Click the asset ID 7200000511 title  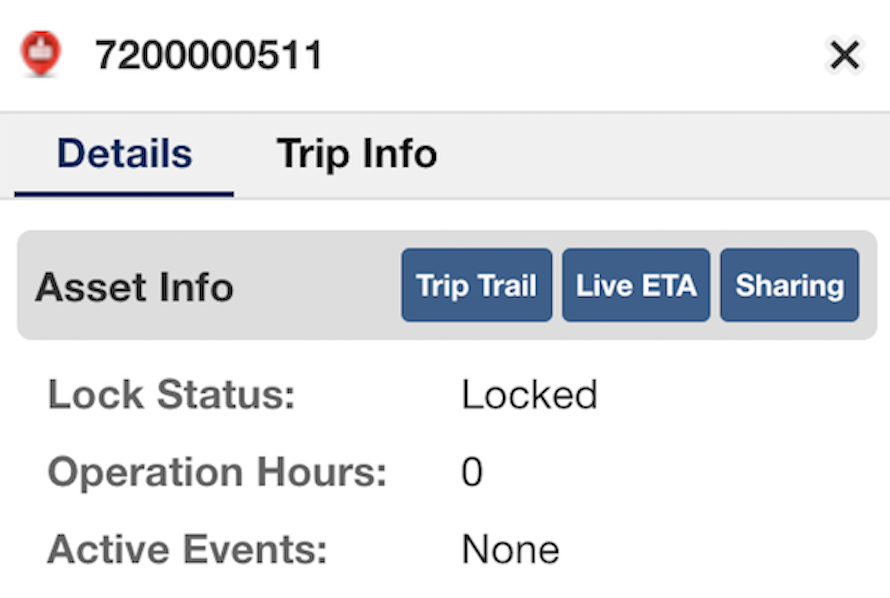pyautogui.click(x=208, y=55)
